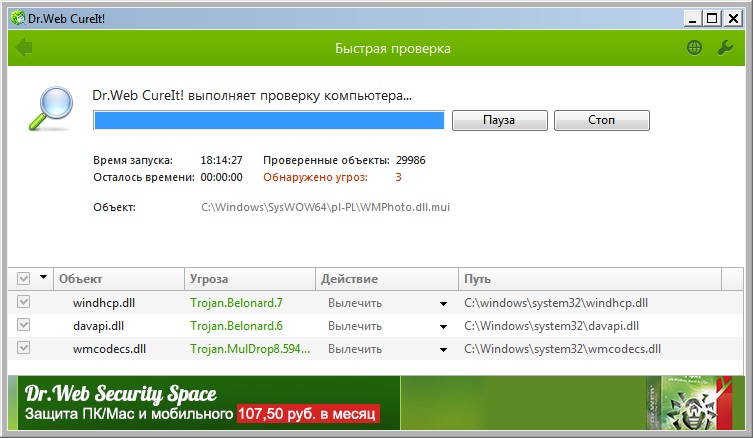The width and height of the screenshot is (753, 438).
Task: Click the Dr.Web product box image
Action: pos(690,402)
